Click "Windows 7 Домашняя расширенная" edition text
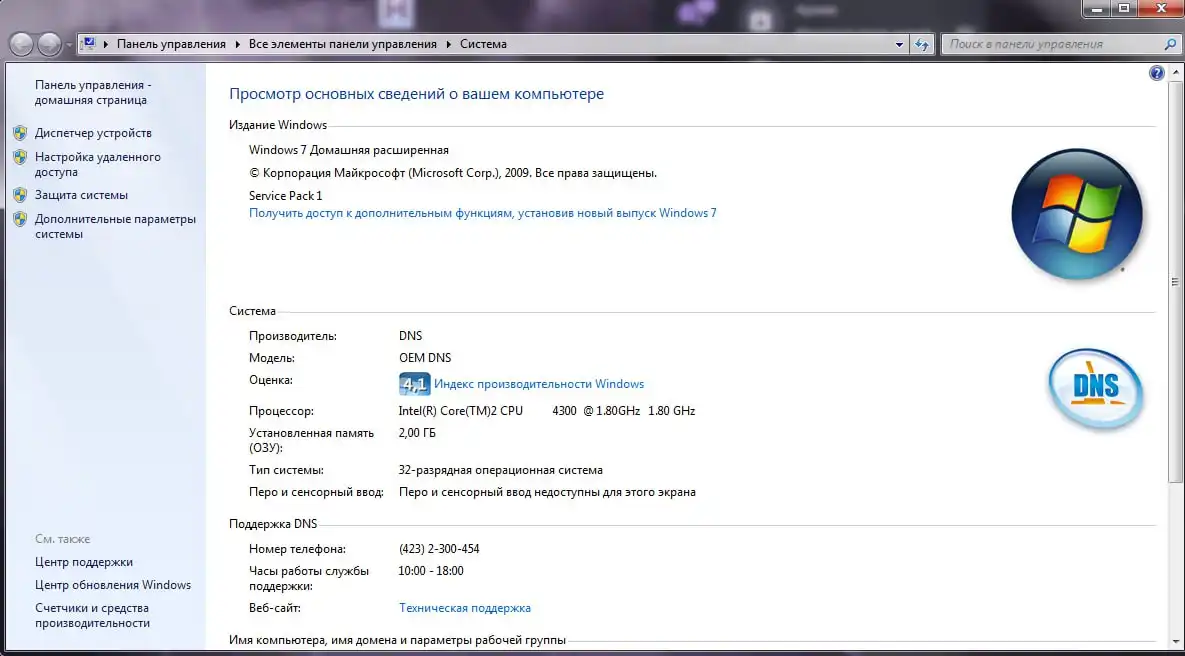This screenshot has width=1185, height=656. (348, 150)
